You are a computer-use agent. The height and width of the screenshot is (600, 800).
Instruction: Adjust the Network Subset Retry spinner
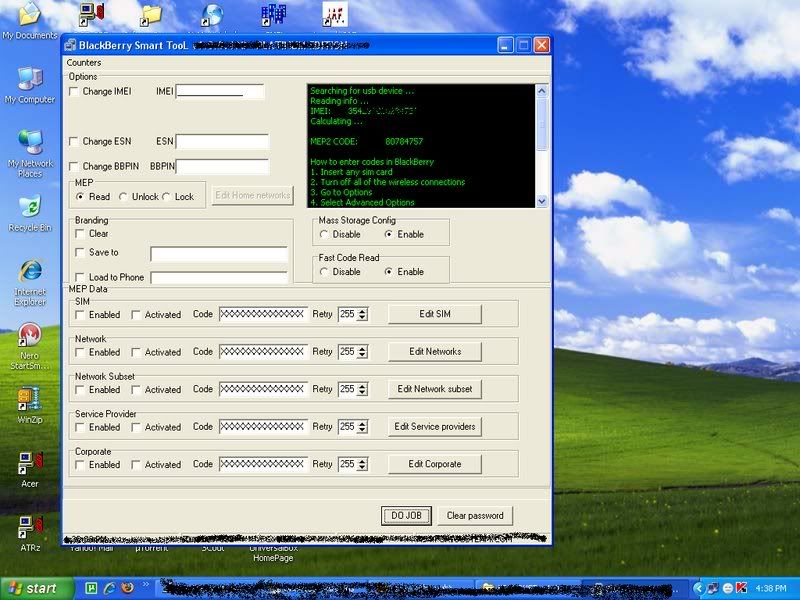[362, 389]
